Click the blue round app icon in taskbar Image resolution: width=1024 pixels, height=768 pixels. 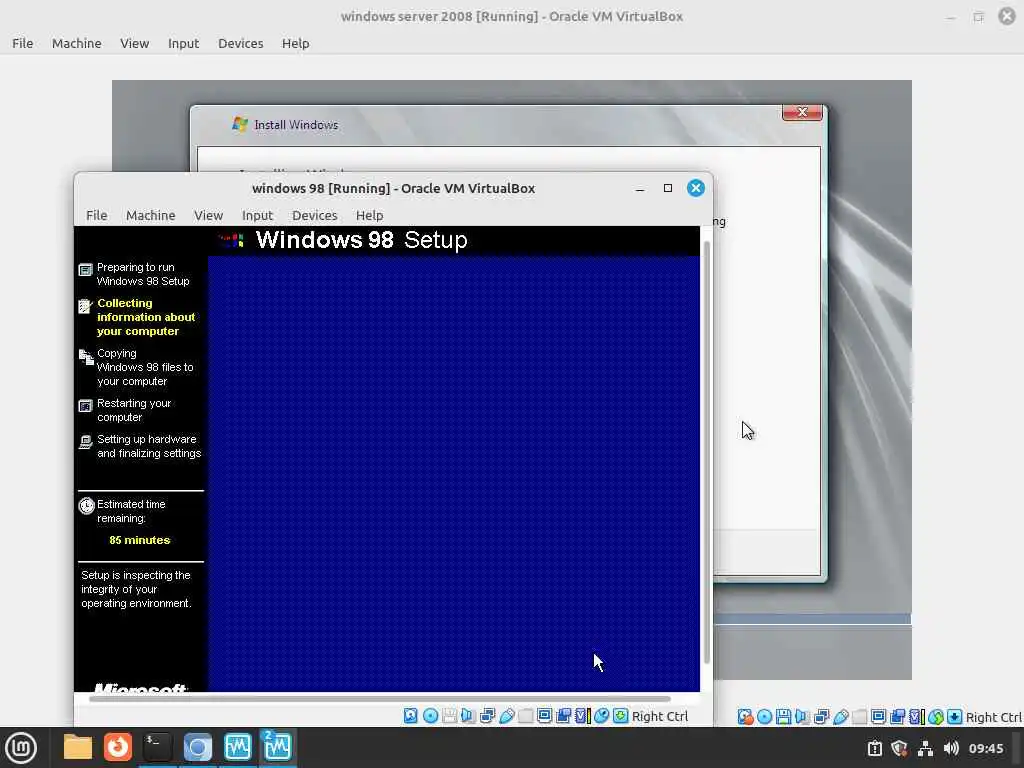click(x=197, y=748)
